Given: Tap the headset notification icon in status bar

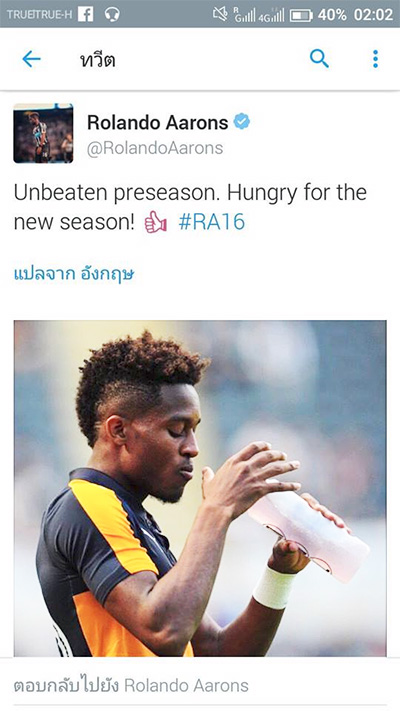Looking at the screenshot, I should [x=112, y=15].
